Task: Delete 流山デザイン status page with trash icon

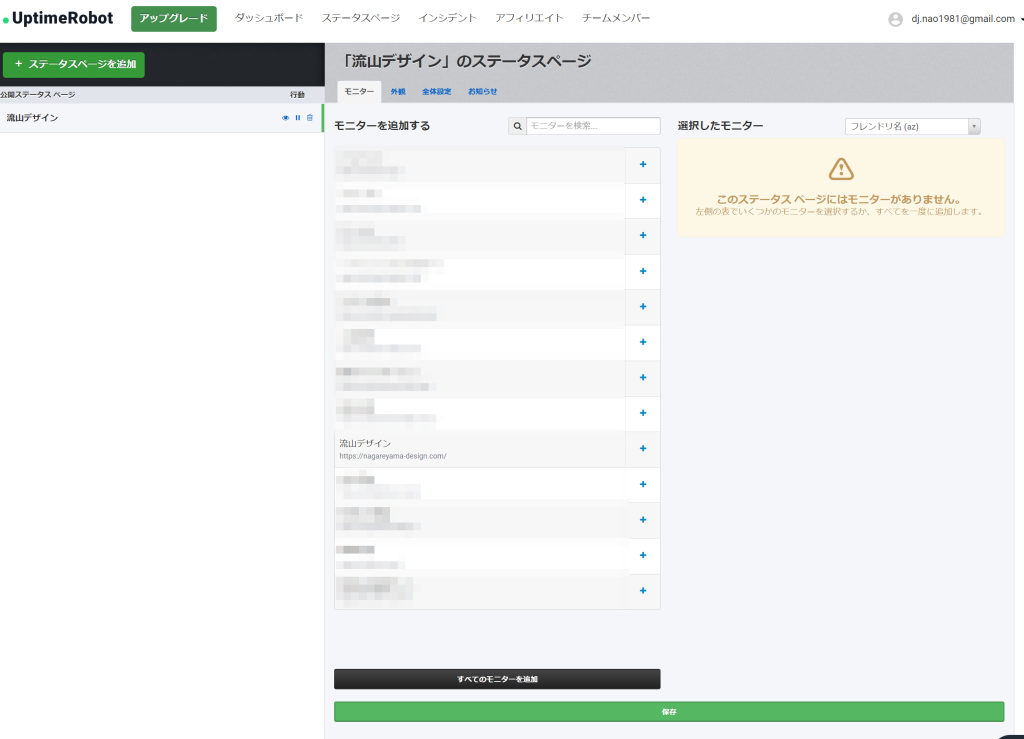Action: coord(309,118)
